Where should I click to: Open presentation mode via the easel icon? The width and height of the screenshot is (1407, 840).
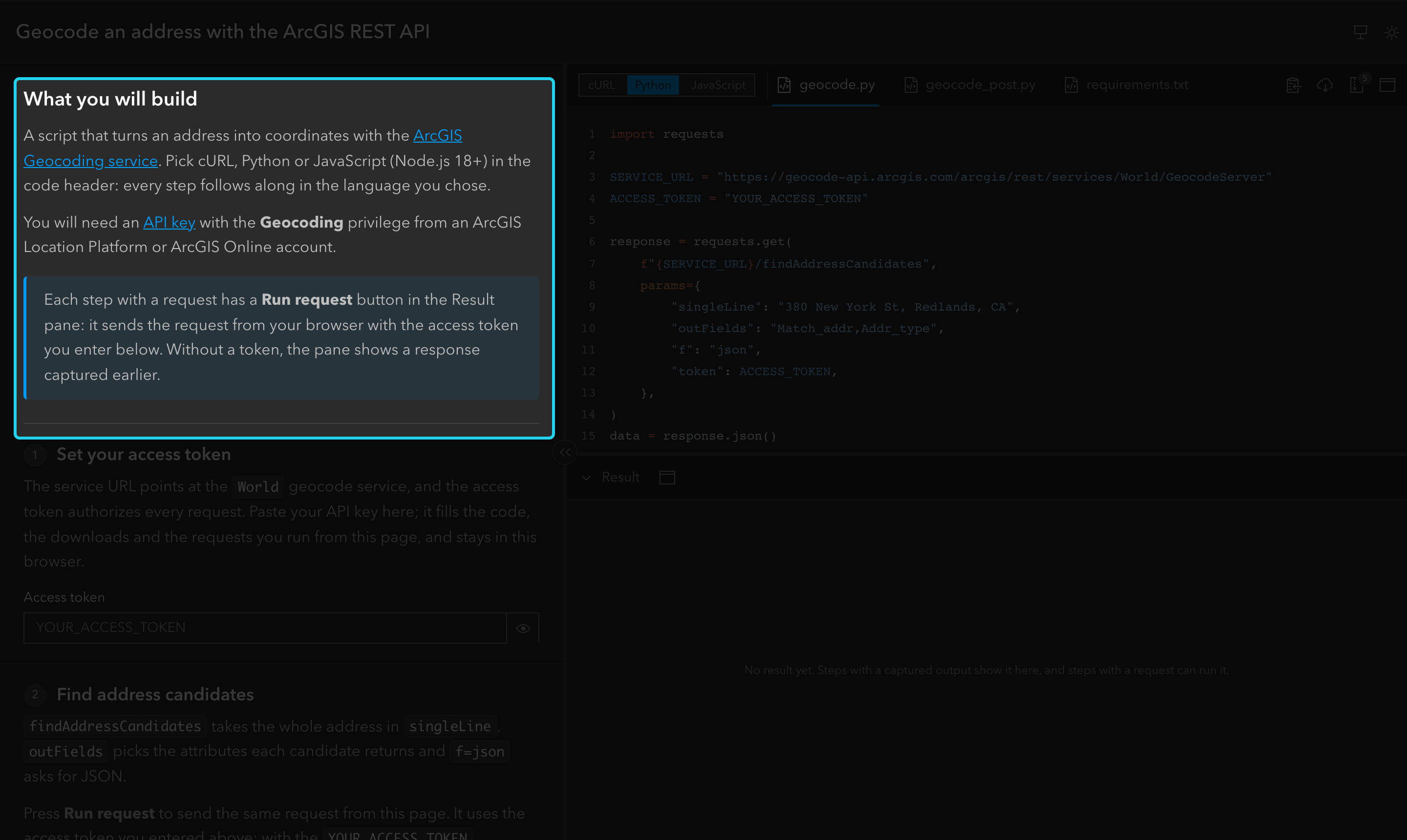point(1360,32)
